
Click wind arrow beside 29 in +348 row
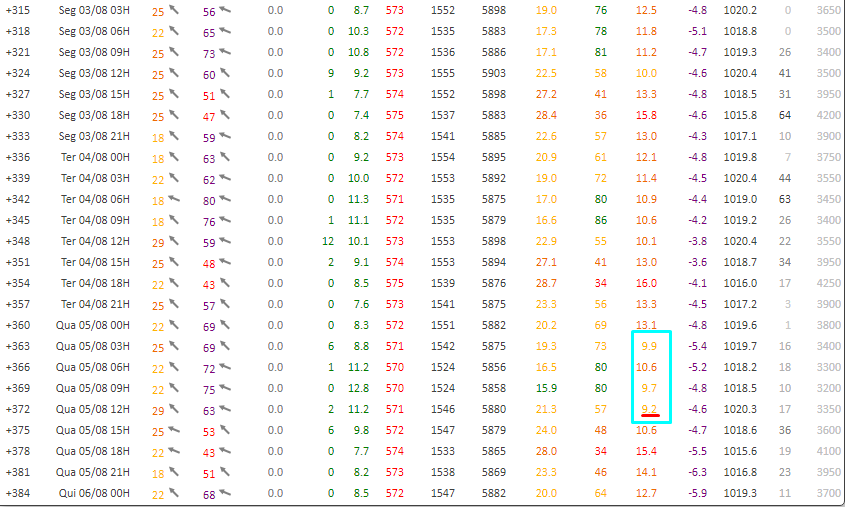[x=174, y=242]
